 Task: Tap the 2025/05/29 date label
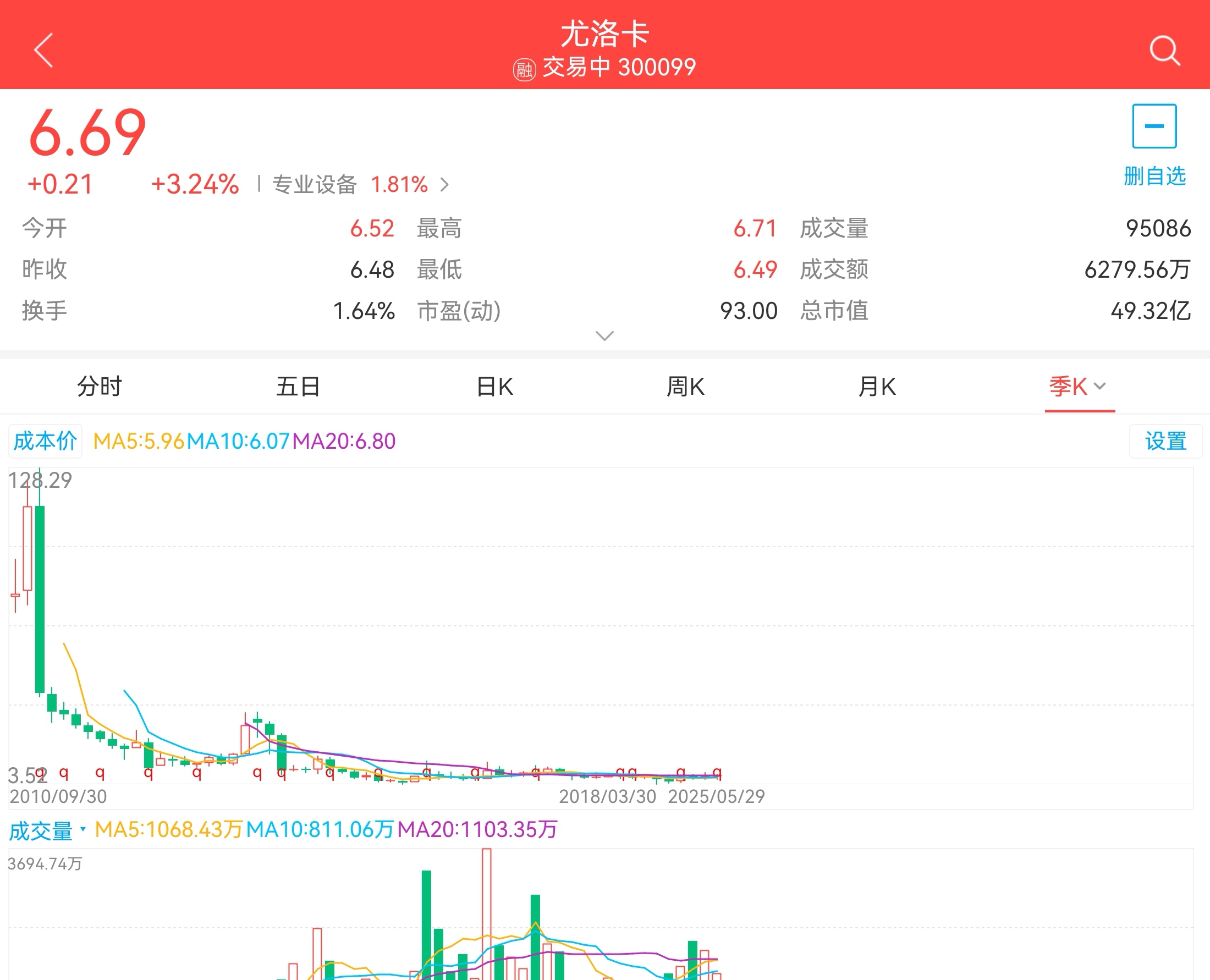716,796
